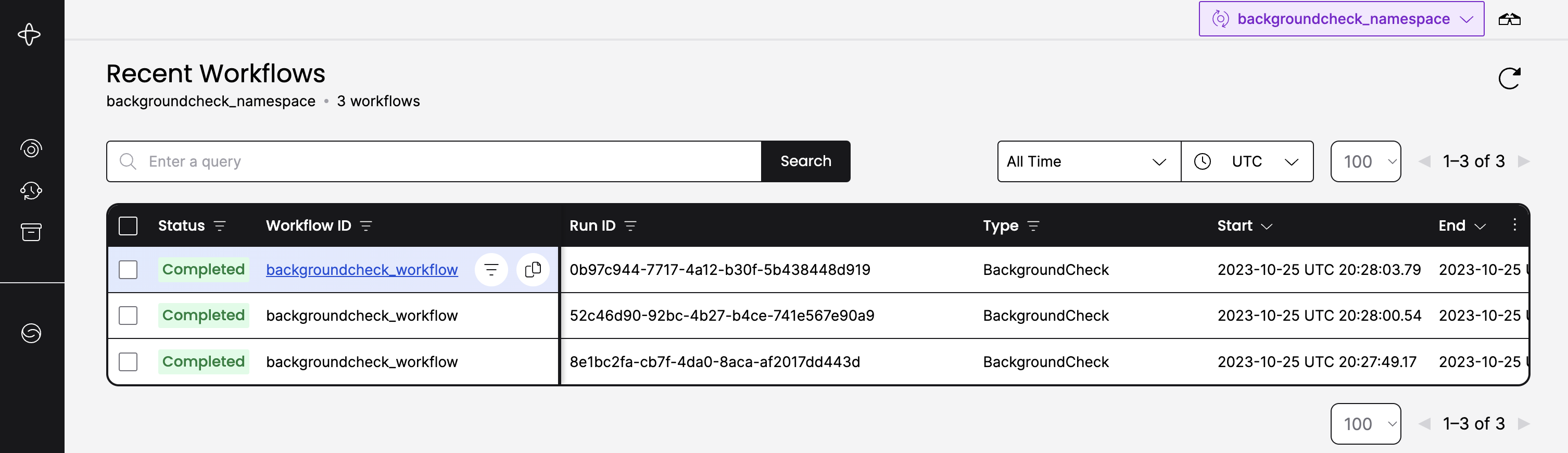Copy the first workflow ID

point(533,270)
